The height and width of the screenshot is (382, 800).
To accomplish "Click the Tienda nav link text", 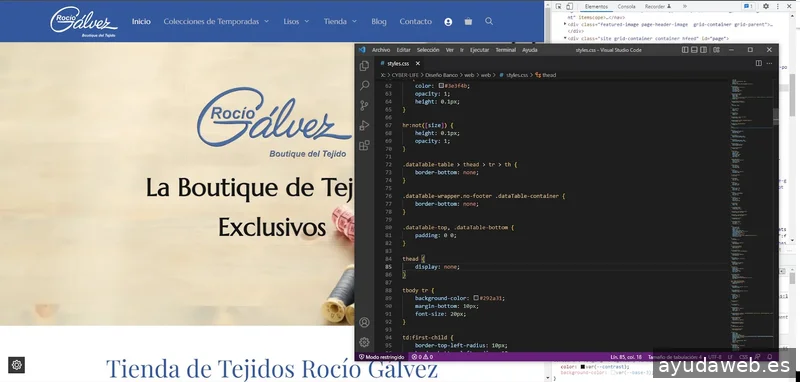I will [x=335, y=21].
